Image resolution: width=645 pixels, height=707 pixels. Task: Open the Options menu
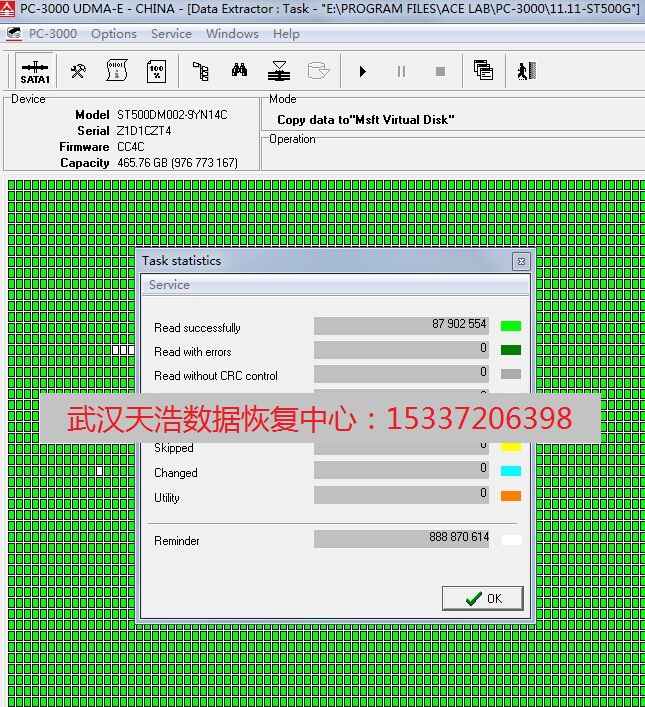(114, 34)
